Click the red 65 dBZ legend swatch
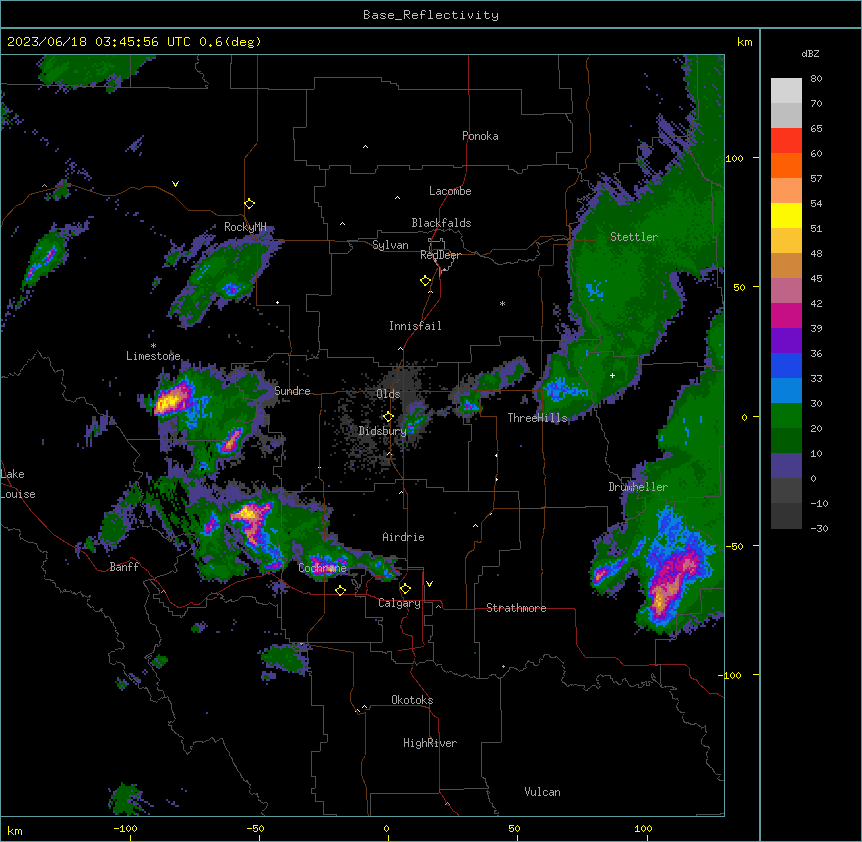The image size is (862, 842). (x=786, y=140)
